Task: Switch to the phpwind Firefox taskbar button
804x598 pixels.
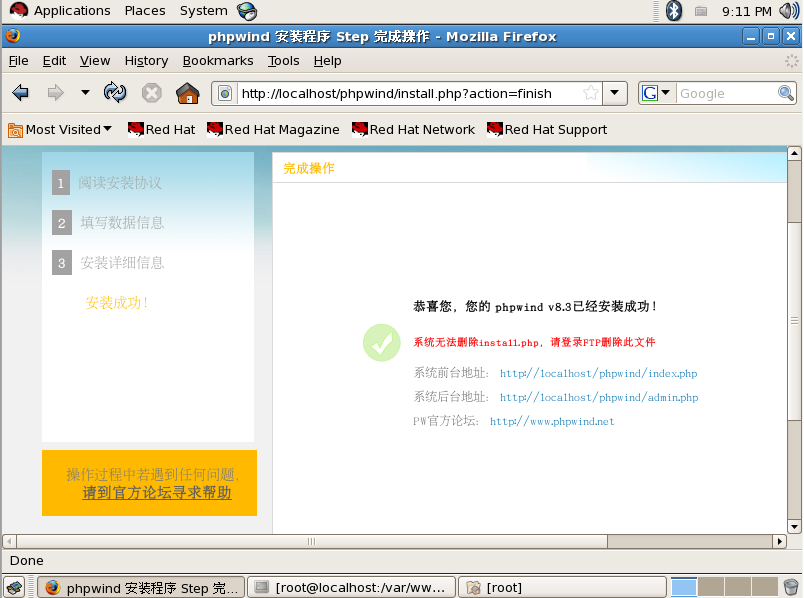Action: pos(140,587)
